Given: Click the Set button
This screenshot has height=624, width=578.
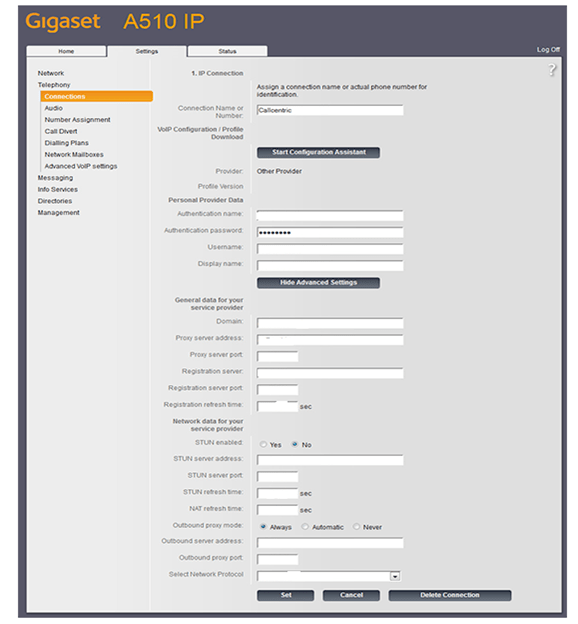Looking at the screenshot, I should pos(285,595).
